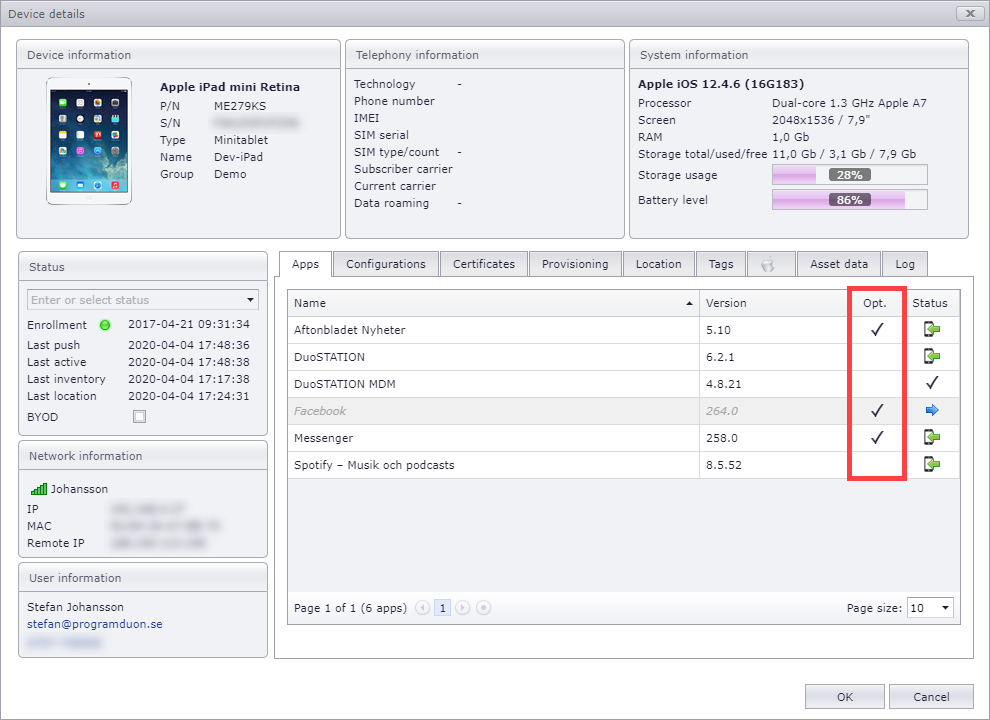Click the device group value Demo
Viewport: 990px width, 720px height.
[x=230, y=174]
